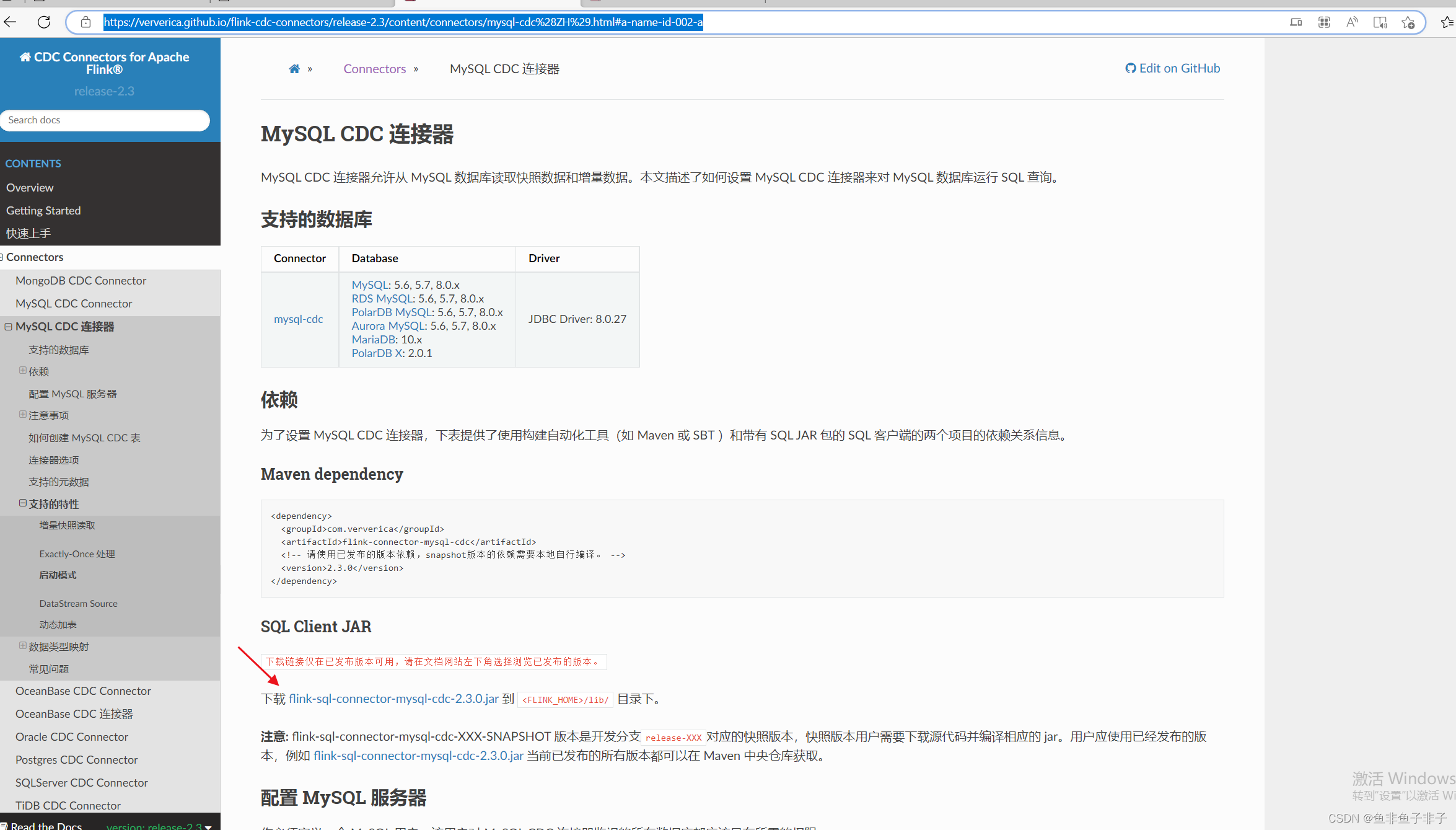Open PolarDB MySQL link
Image resolution: width=1456 pixels, height=830 pixels.
click(x=392, y=312)
